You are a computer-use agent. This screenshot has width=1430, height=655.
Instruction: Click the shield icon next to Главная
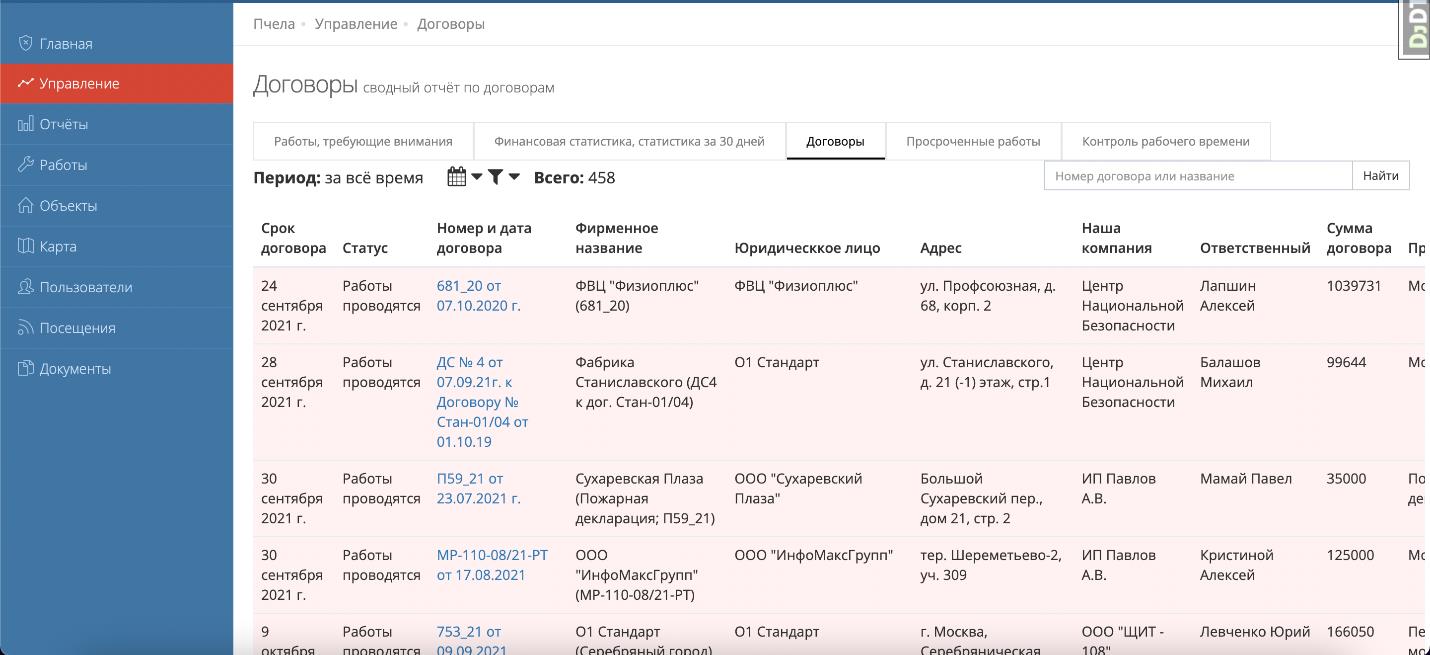coord(26,43)
